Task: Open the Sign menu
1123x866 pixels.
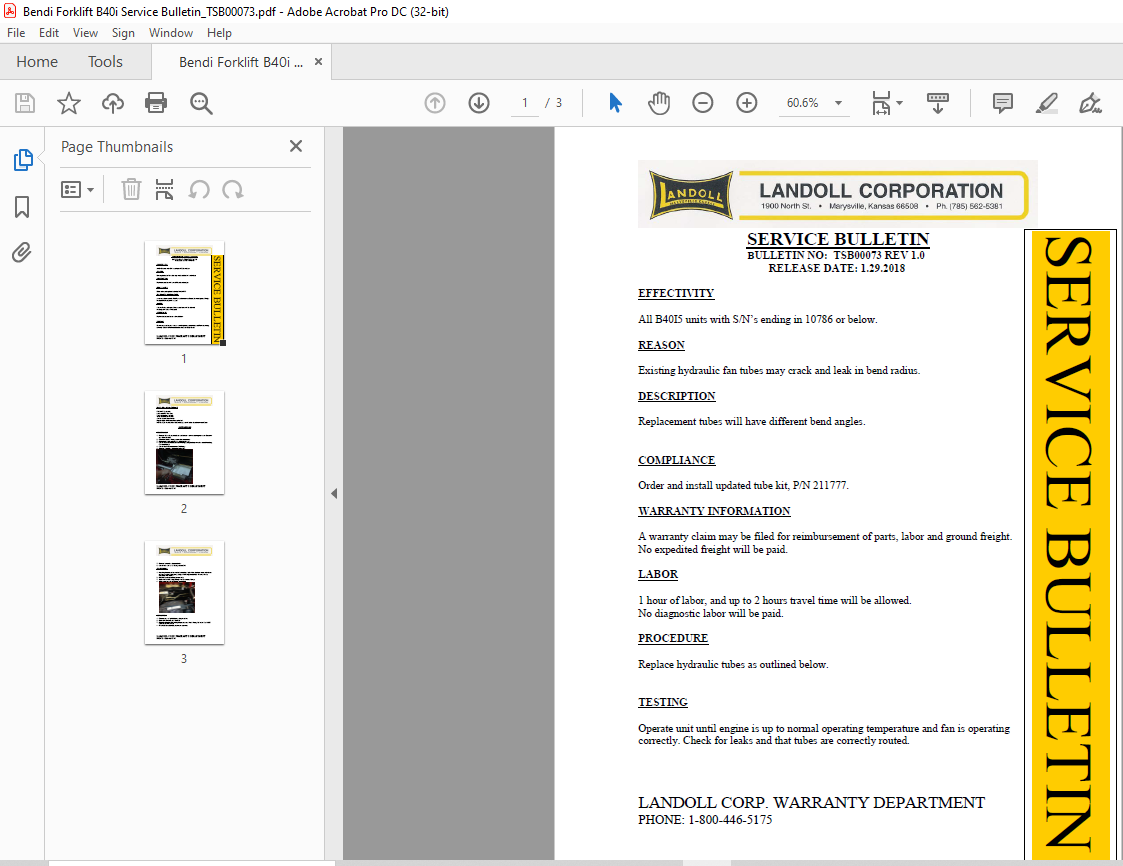Action: pyautogui.click(x=123, y=33)
